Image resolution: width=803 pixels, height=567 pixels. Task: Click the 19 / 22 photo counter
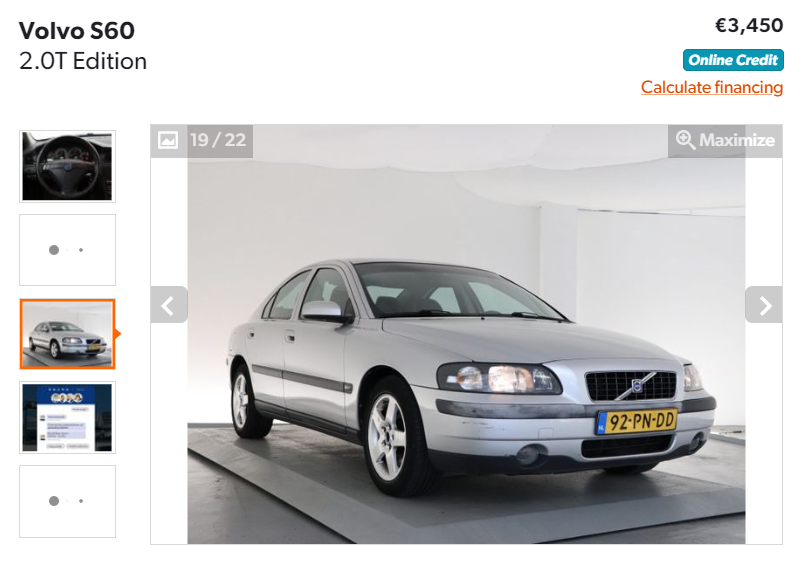[x=218, y=140]
